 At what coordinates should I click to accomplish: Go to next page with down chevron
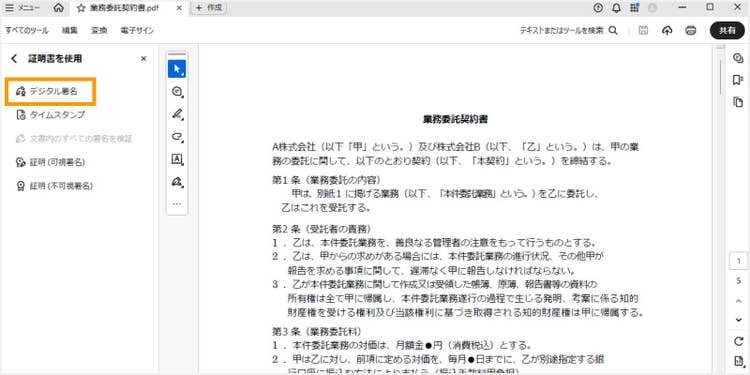(739, 320)
